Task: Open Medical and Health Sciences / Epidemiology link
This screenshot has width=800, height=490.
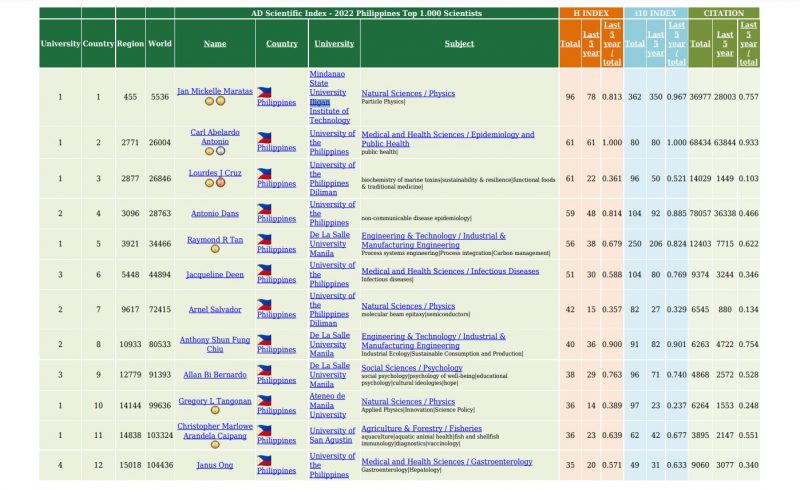Action: pos(448,139)
